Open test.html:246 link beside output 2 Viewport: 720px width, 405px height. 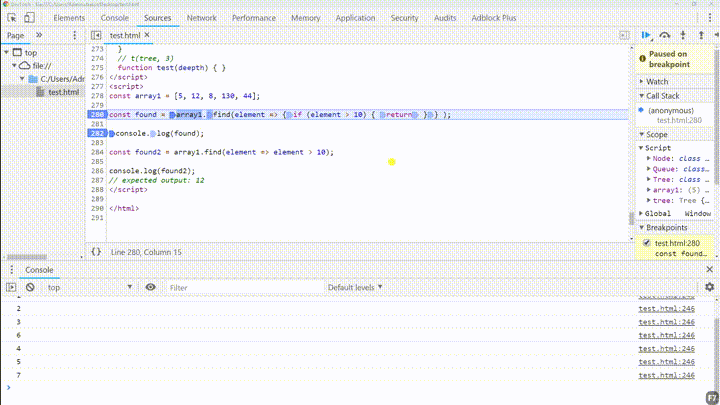[666, 309]
